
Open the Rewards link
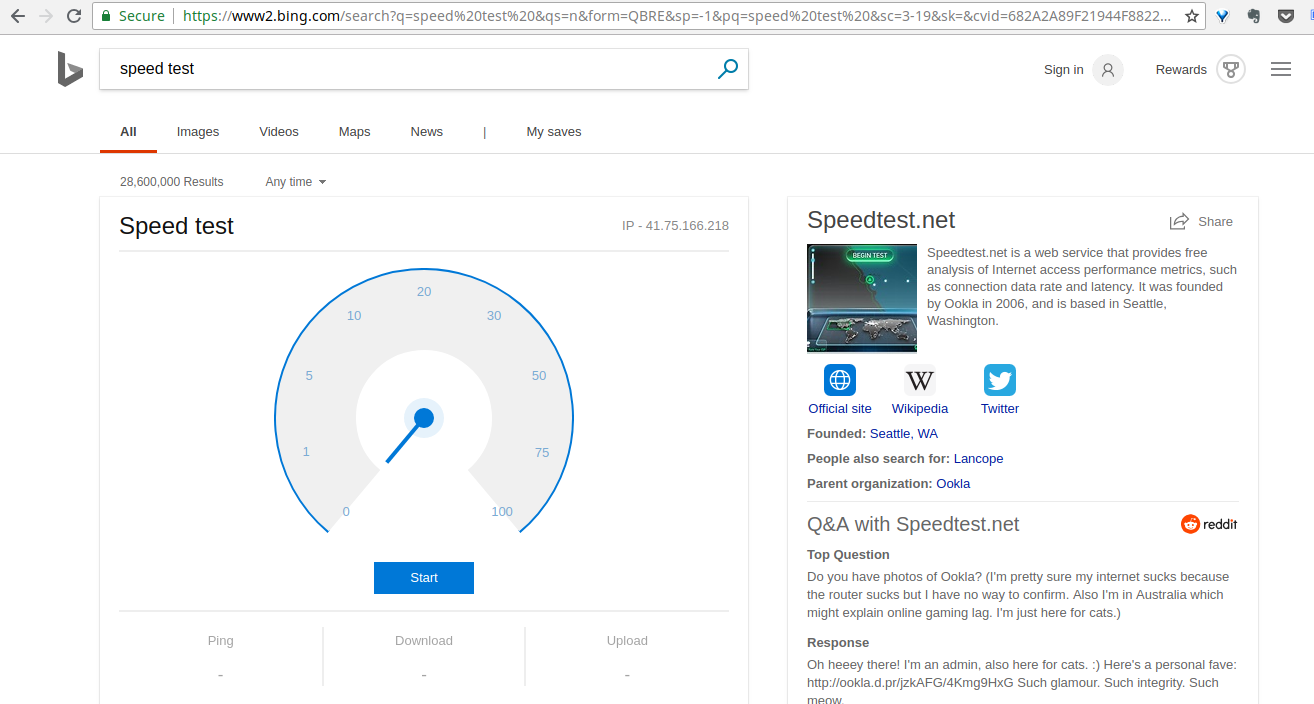[x=1181, y=70]
